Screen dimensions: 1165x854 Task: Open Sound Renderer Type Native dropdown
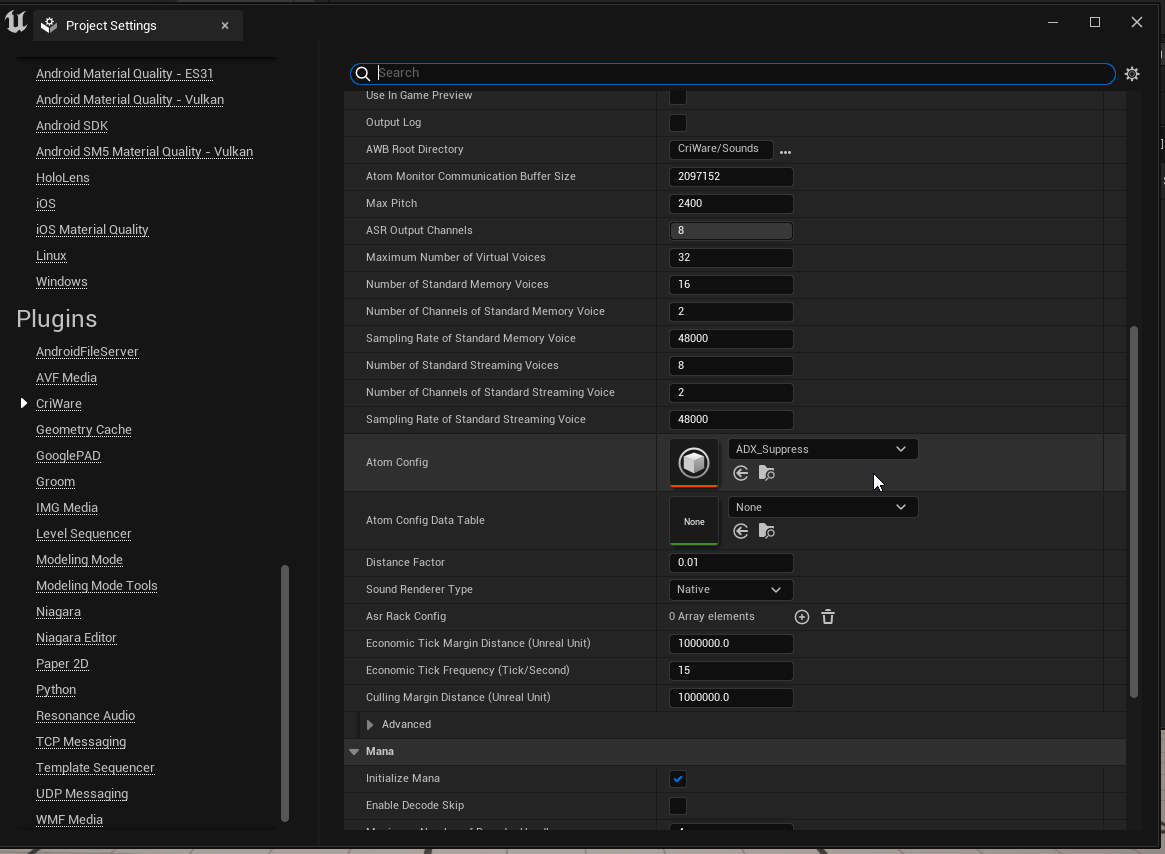pyautogui.click(x=730, y=589)
